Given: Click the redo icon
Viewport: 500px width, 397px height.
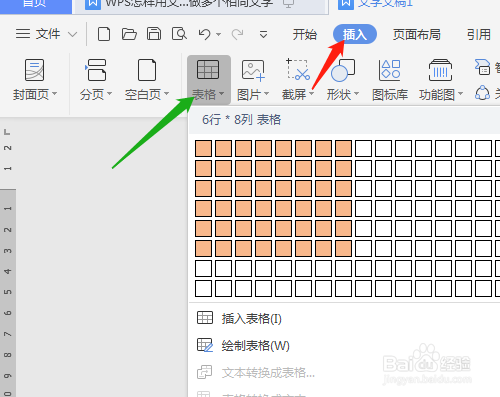Looking at the screenshot, I should pyautogui.click(x=237, y=34).
